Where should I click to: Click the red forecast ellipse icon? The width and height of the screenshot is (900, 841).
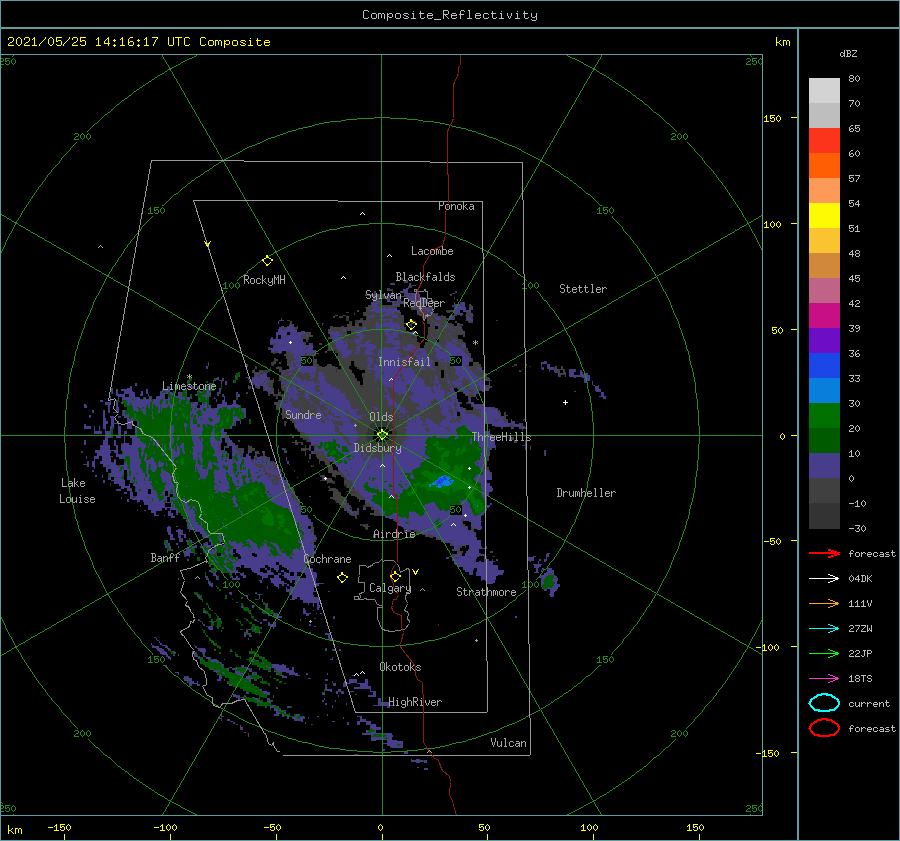[x=824, y=728]
